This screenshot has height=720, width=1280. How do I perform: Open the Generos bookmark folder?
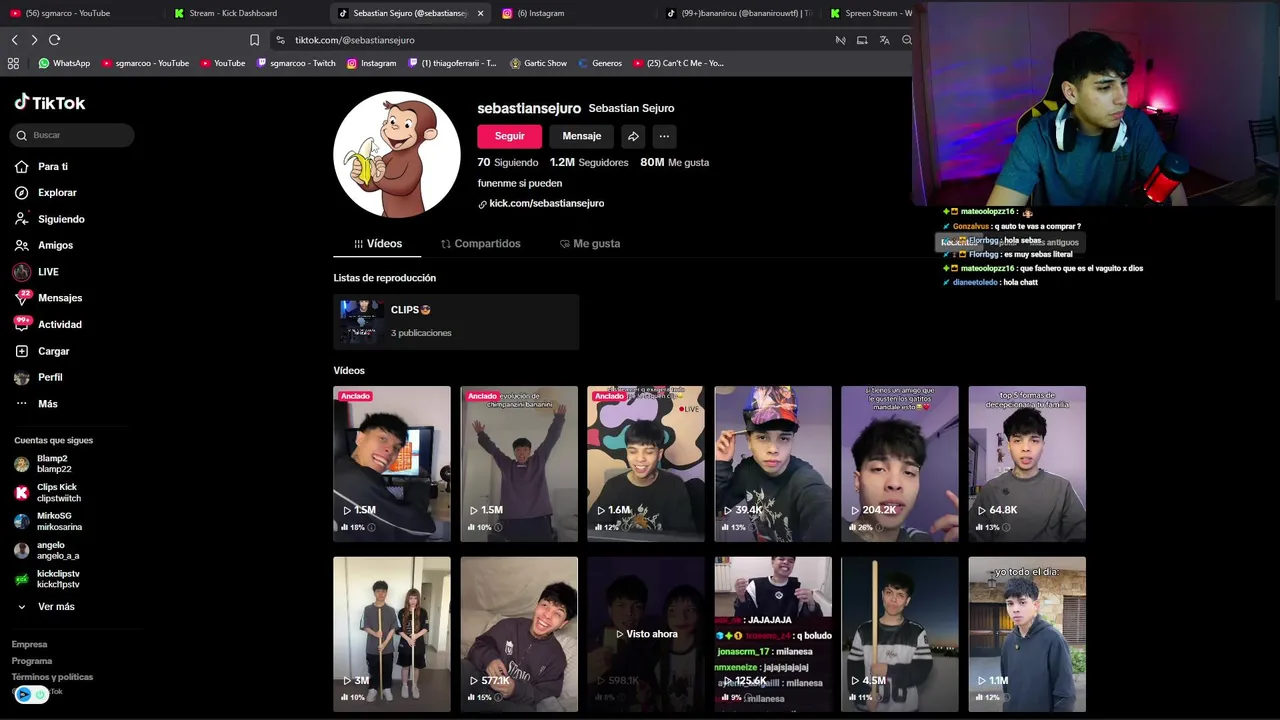pos(599,63)
